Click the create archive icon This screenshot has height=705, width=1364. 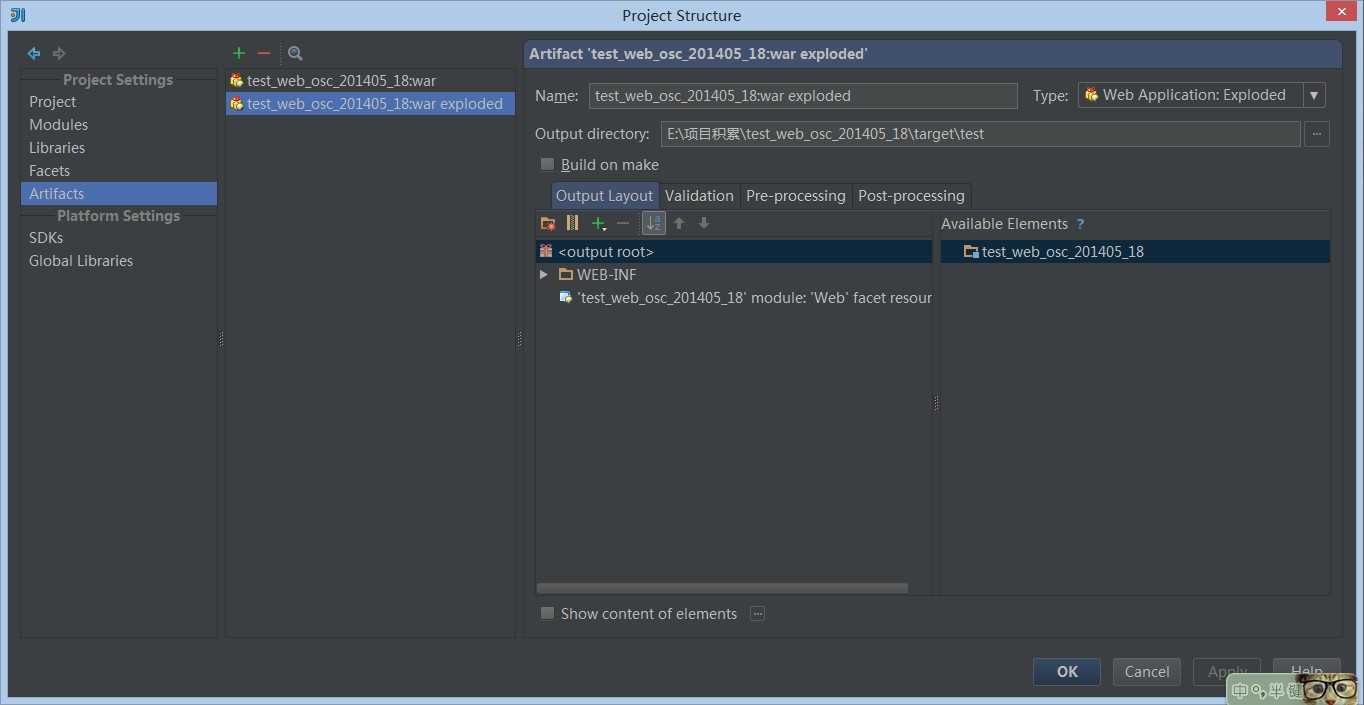pos(572,223)
